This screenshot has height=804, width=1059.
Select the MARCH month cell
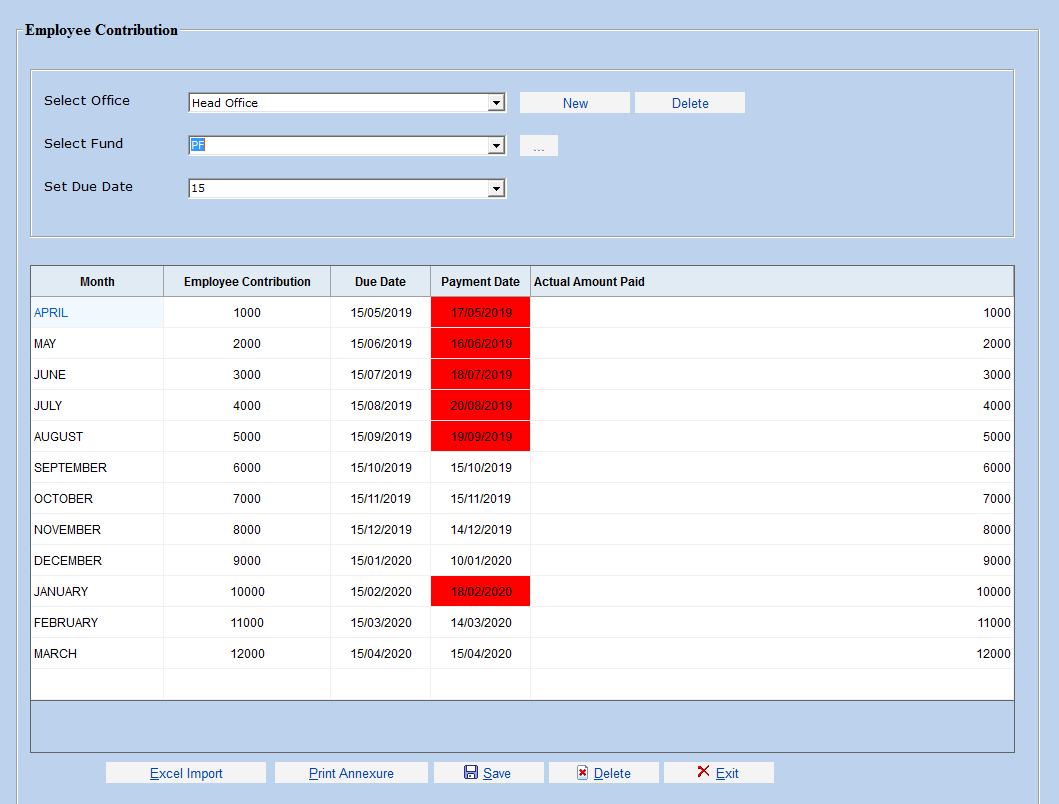pos(97,655)
